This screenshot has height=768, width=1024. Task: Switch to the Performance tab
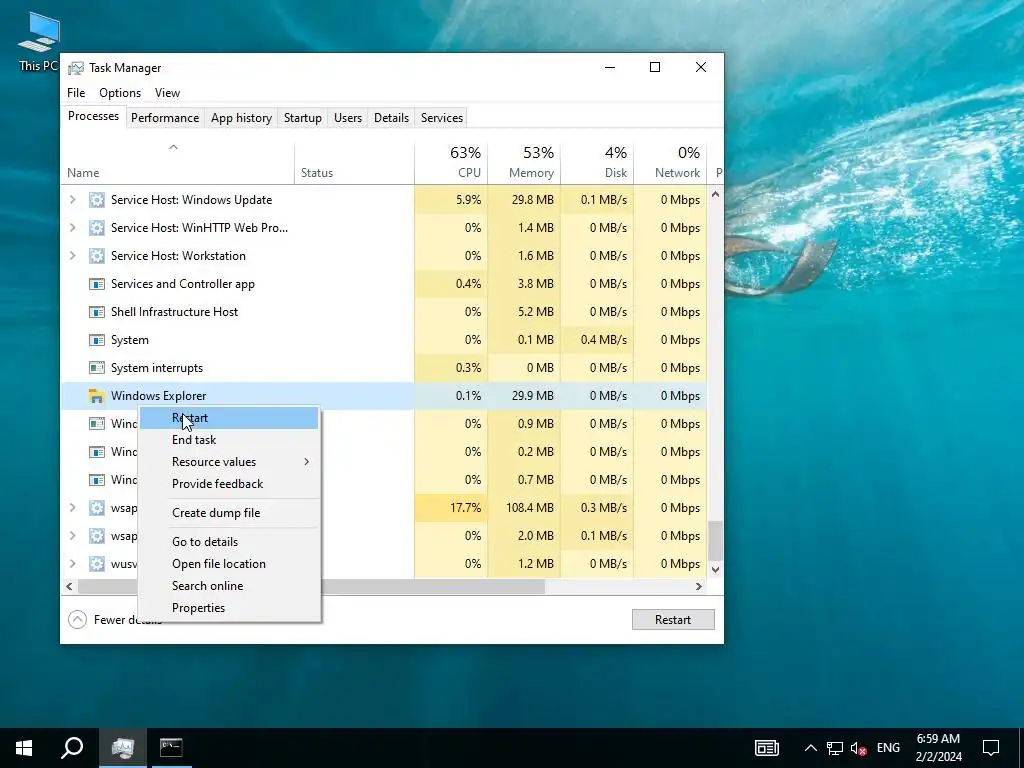(165, 118)
